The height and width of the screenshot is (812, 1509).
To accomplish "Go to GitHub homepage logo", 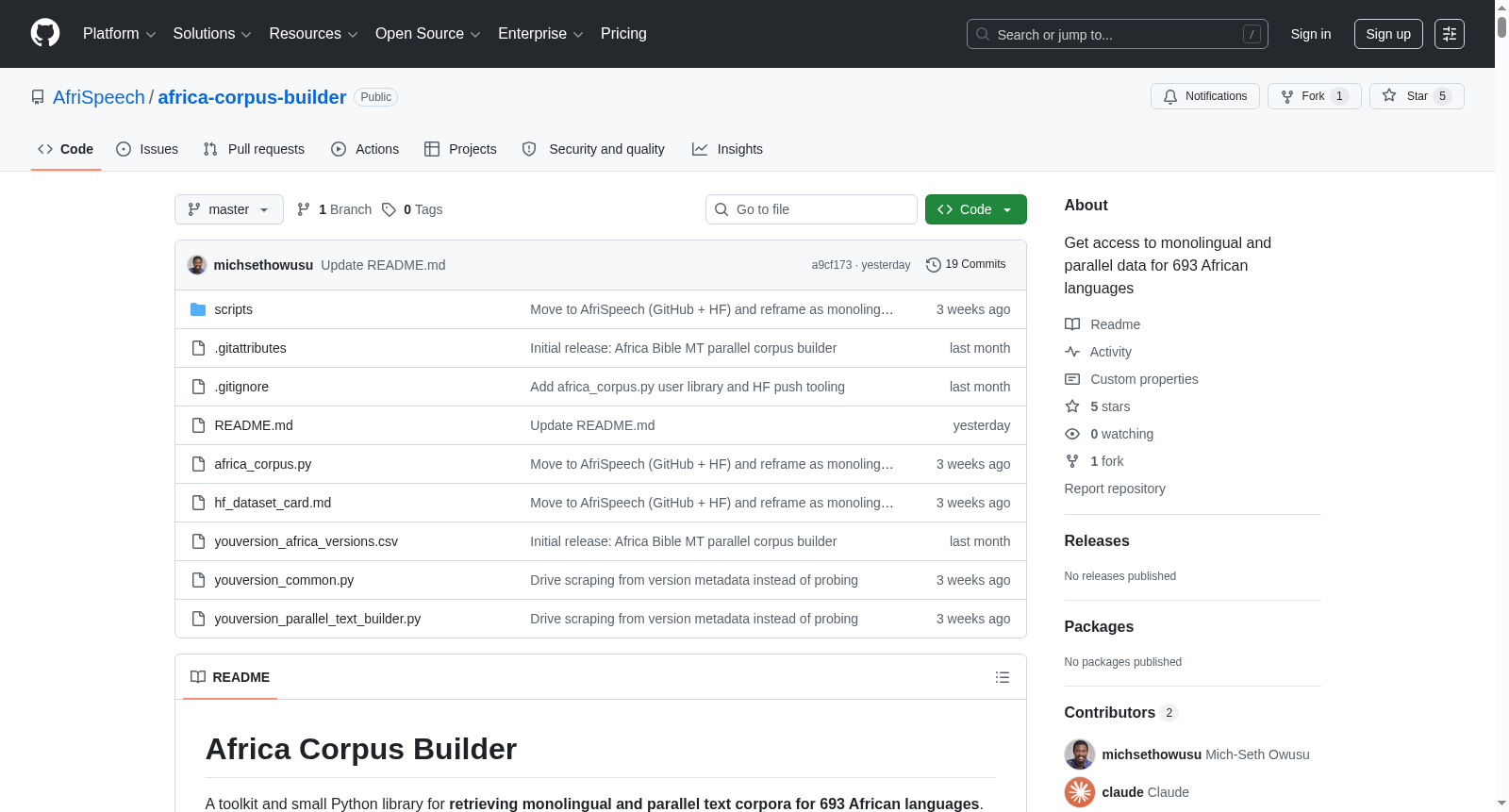I will tap(45, 34).
